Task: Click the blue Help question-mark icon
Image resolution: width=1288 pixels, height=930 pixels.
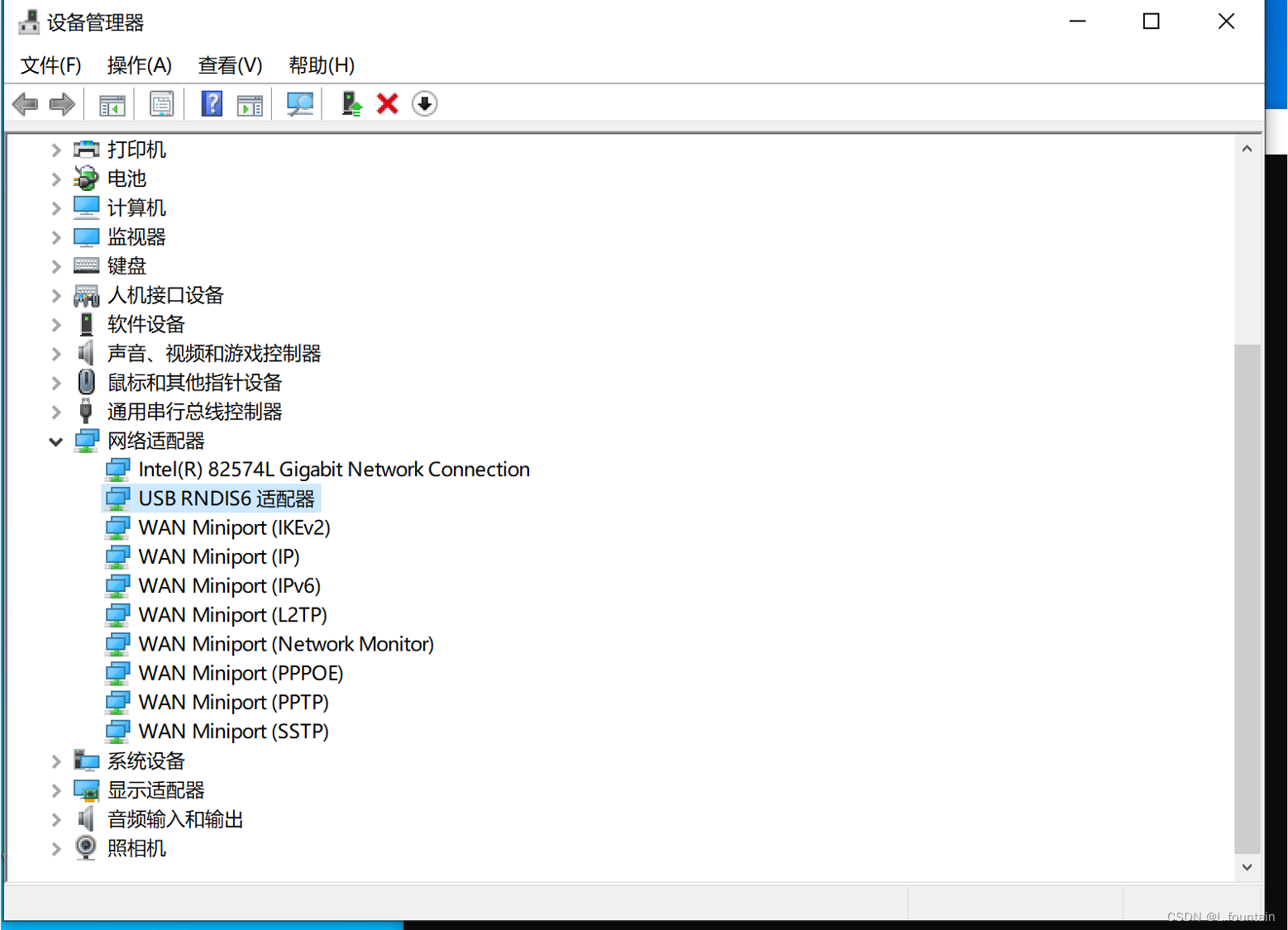Action: coord(212,104)
